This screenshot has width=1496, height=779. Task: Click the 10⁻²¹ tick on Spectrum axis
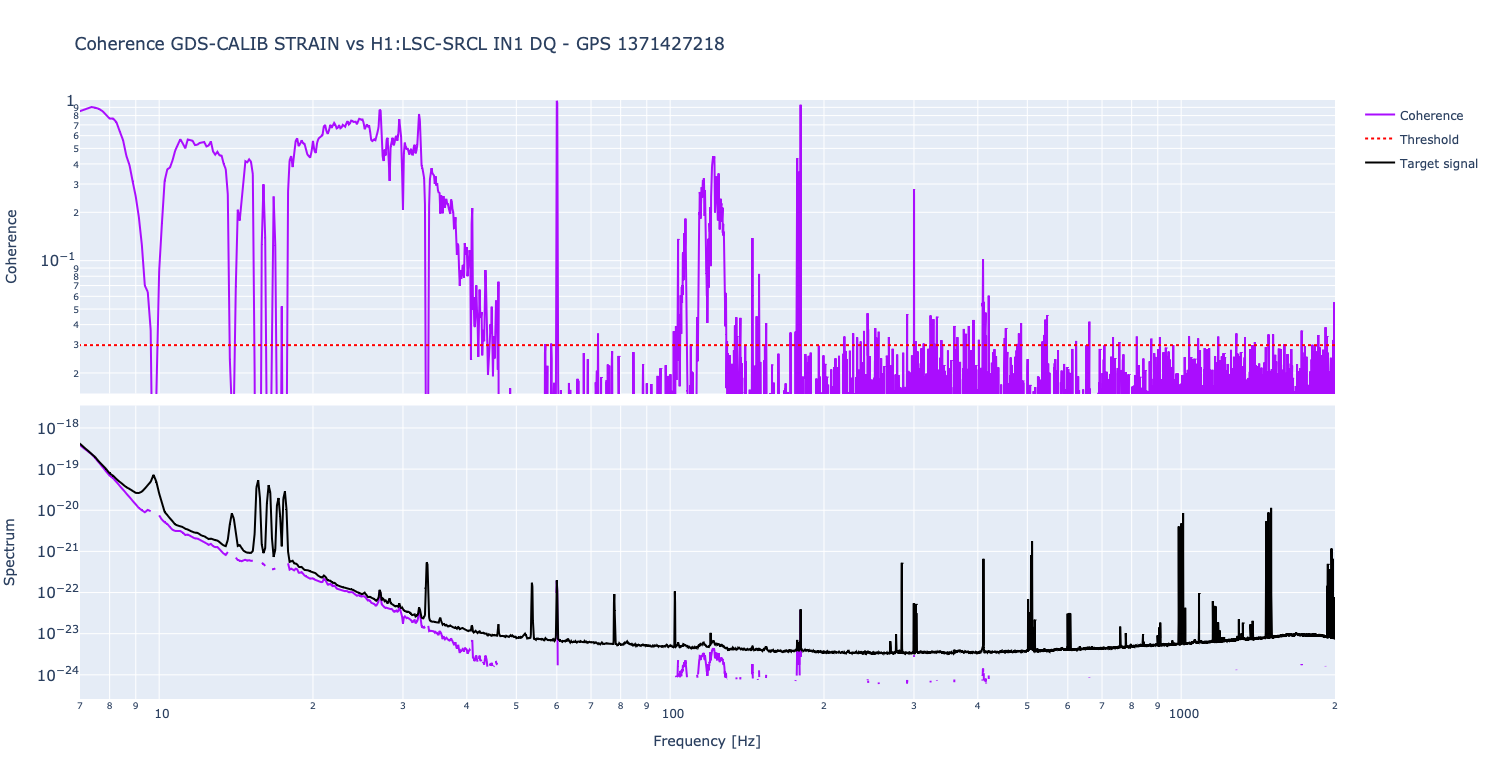point(57,551)
